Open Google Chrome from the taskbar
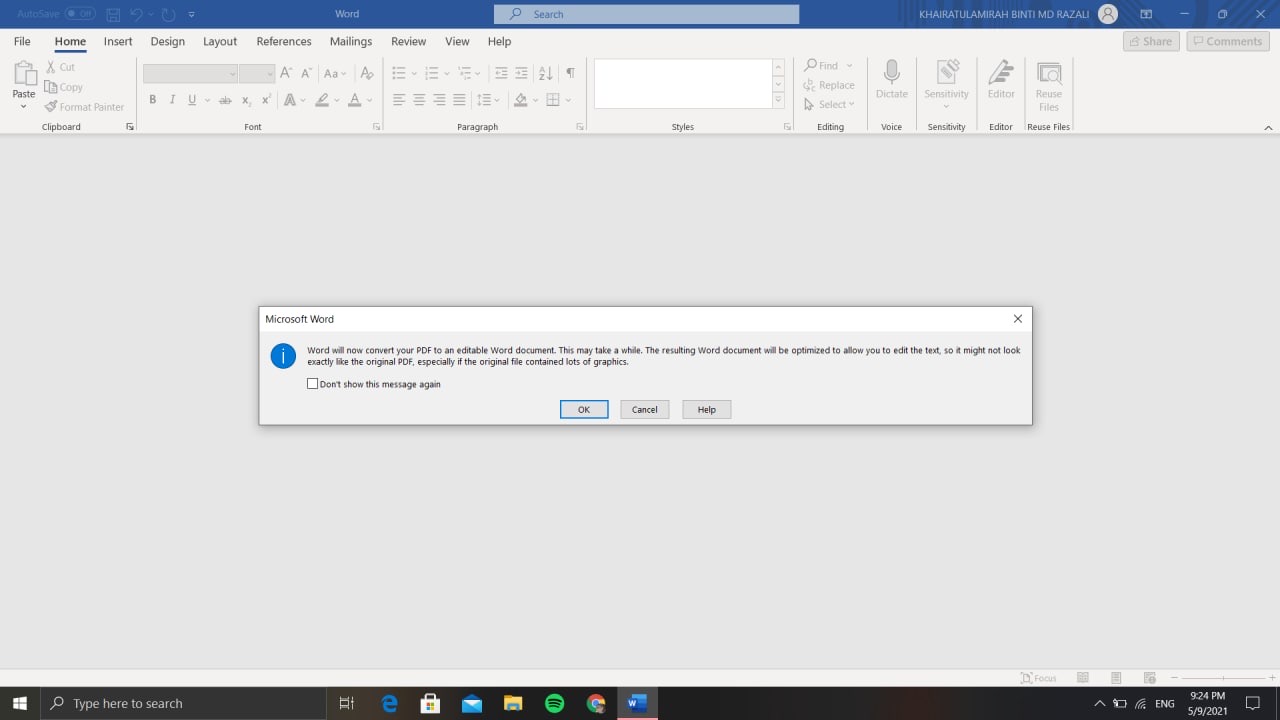This screenshot has width=1280, height=720. [596, 703]
